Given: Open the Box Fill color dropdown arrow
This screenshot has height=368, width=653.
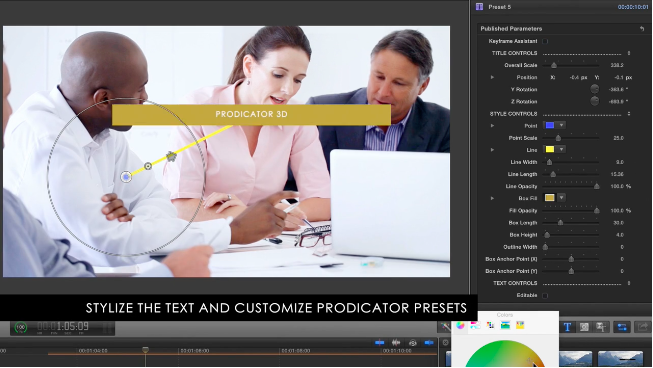Looking at the screenshot, I should [561, 198].
